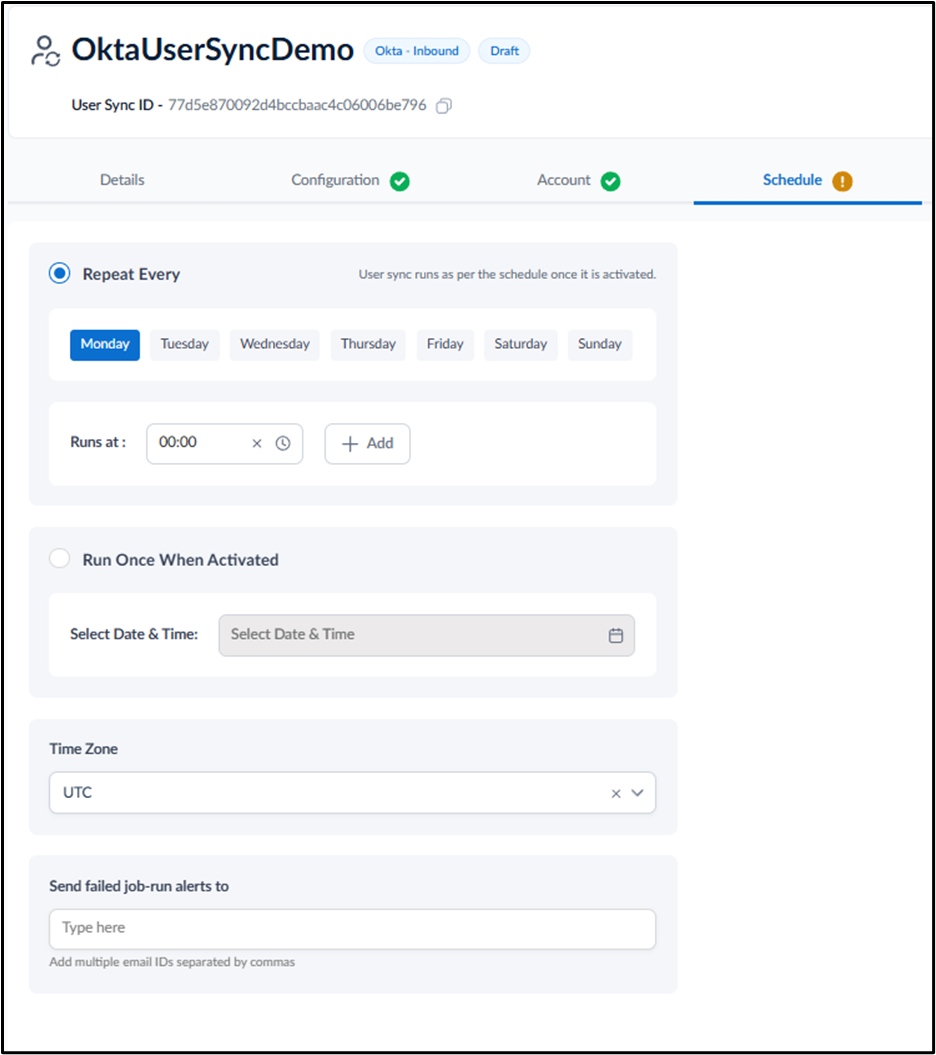Click the green checkmark next to Configuration
This screenshot has width=936, height=1055.
[400, 181]
